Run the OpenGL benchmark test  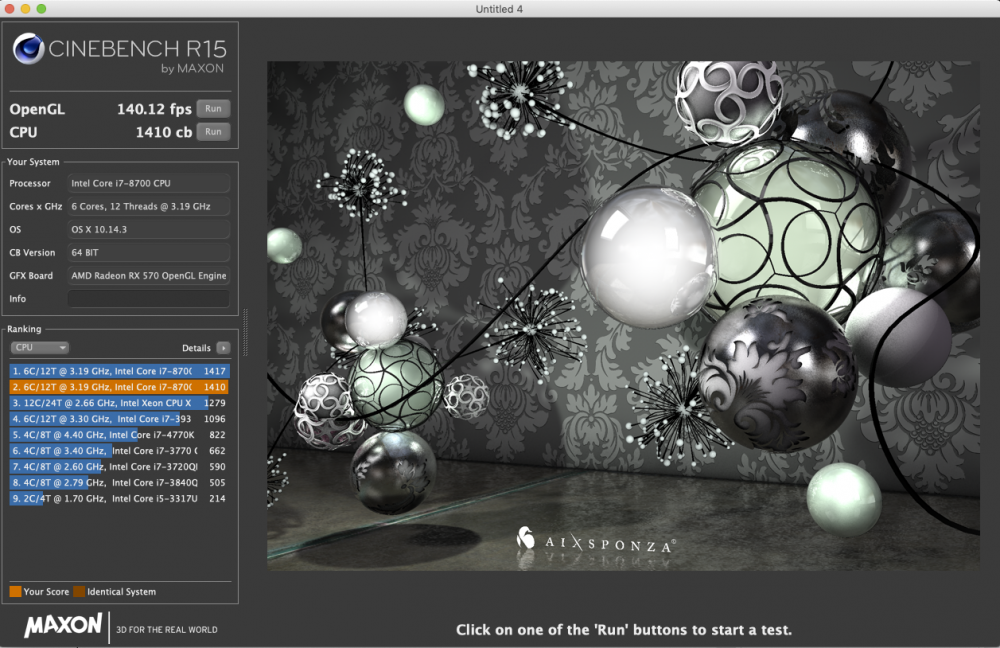click(213, 108)
